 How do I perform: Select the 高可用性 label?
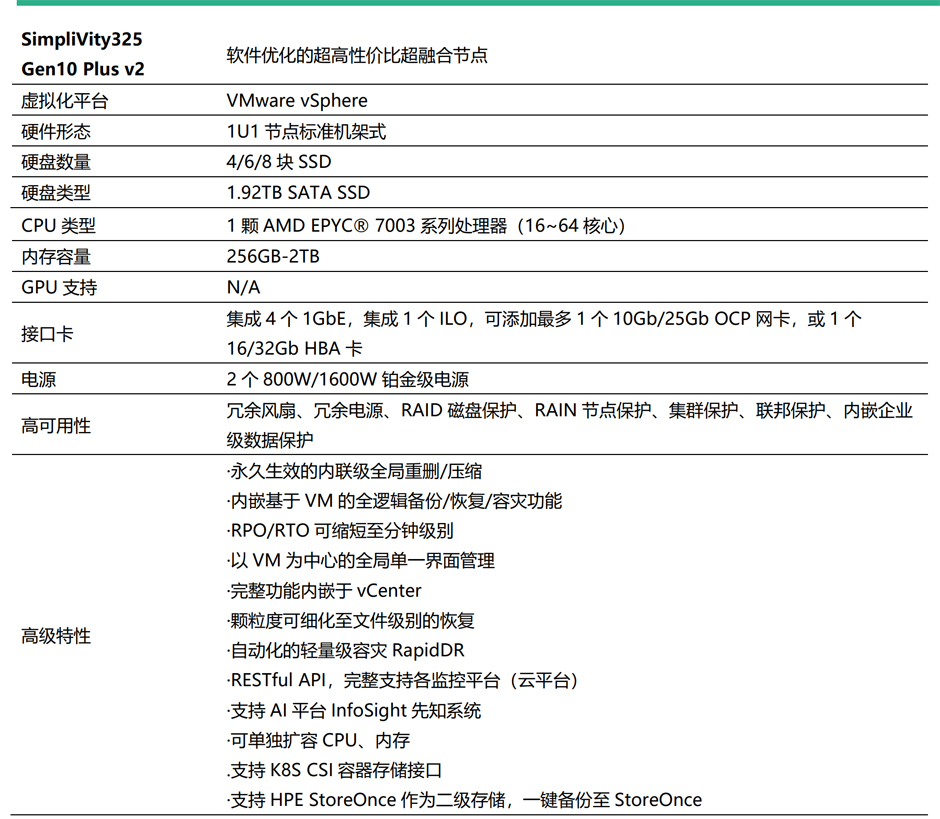(x=56, y=426)
